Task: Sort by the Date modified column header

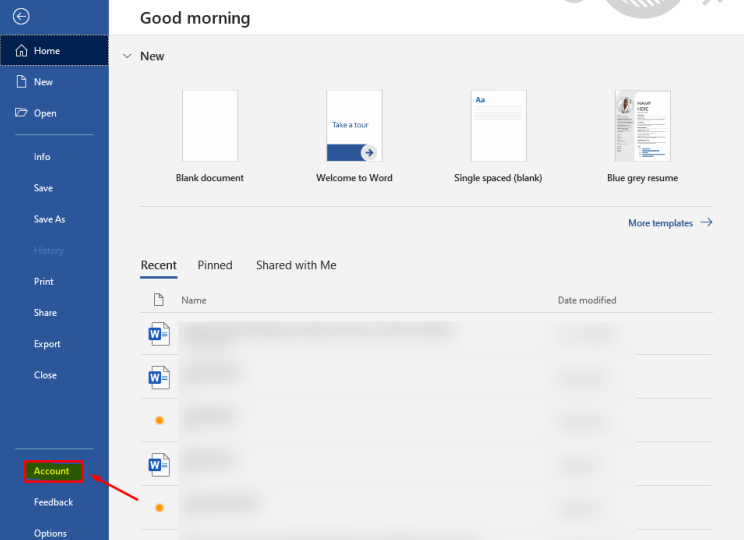Action: (x=587, y=300)
